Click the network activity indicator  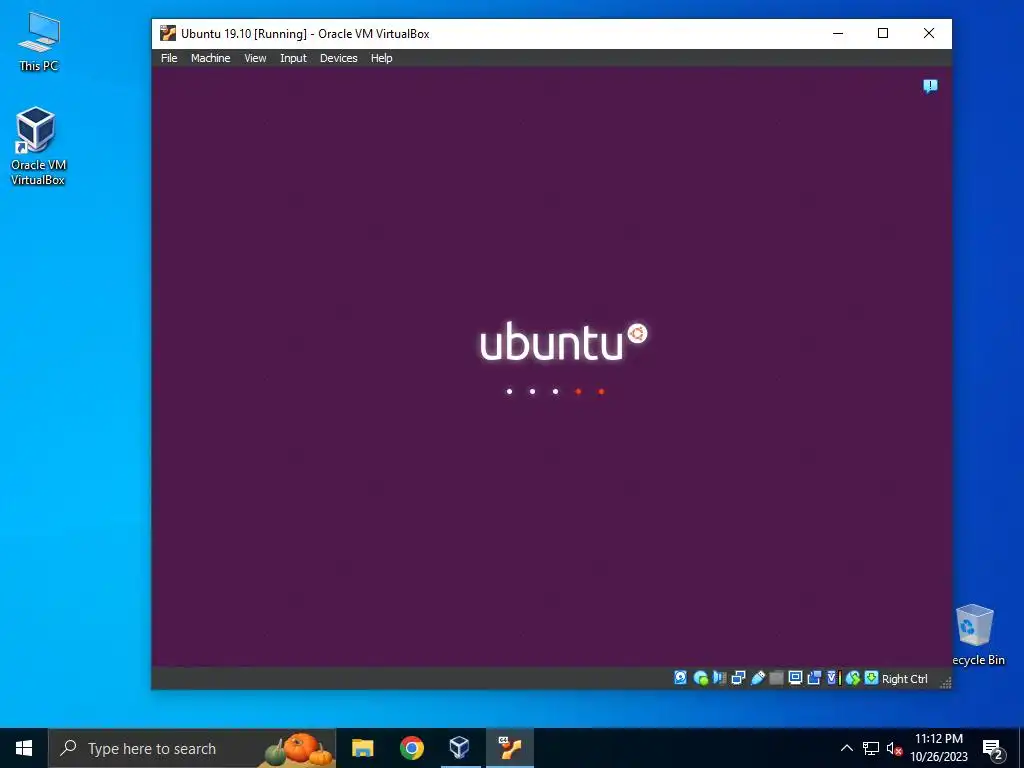pyautogui.click(x=739, y=678)
